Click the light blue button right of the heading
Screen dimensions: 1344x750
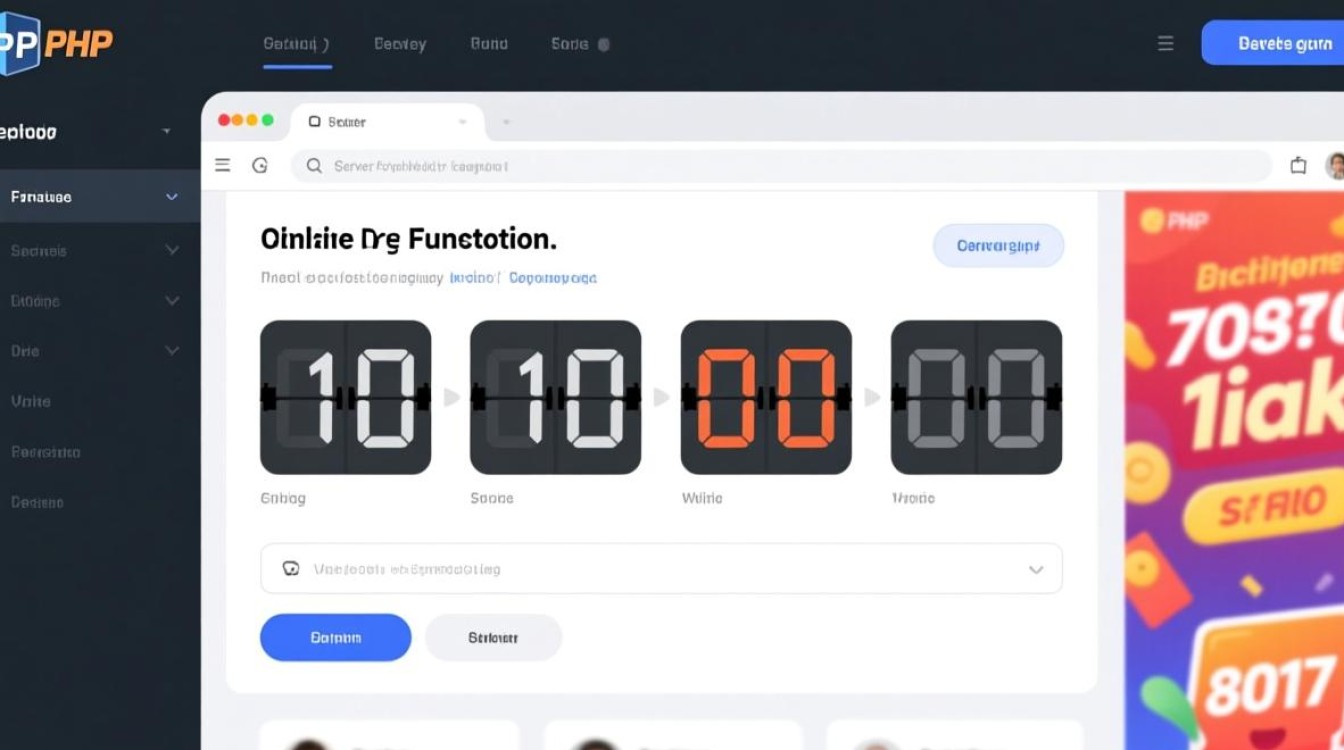(998, 245)
